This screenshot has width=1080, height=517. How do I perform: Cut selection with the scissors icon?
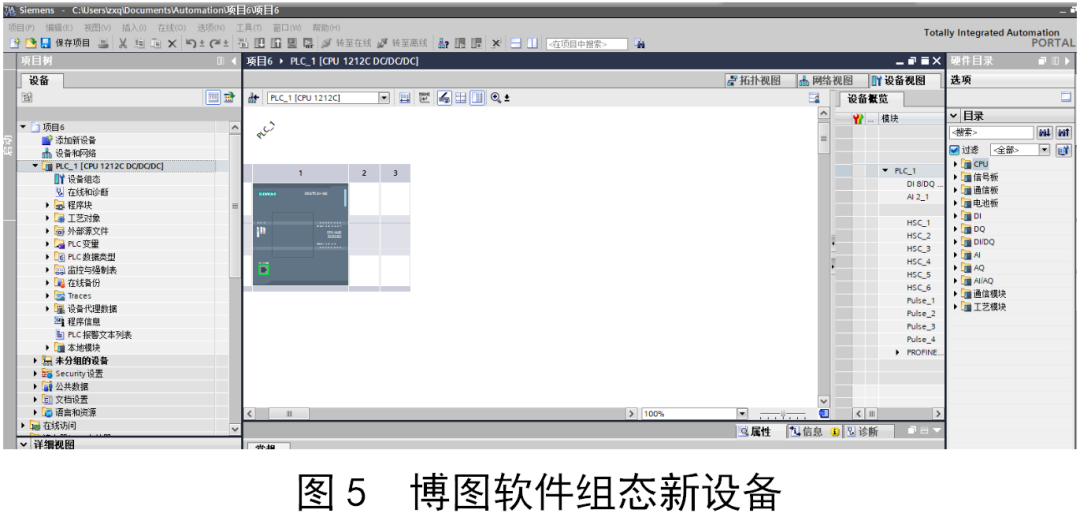pyautogui.click(x=123, y=43)
